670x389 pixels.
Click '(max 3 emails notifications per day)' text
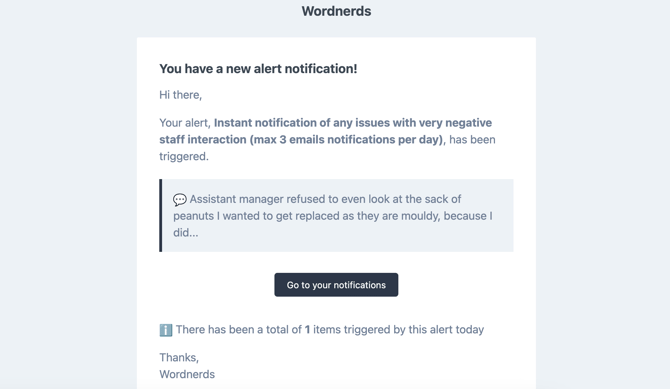(347, 140)
